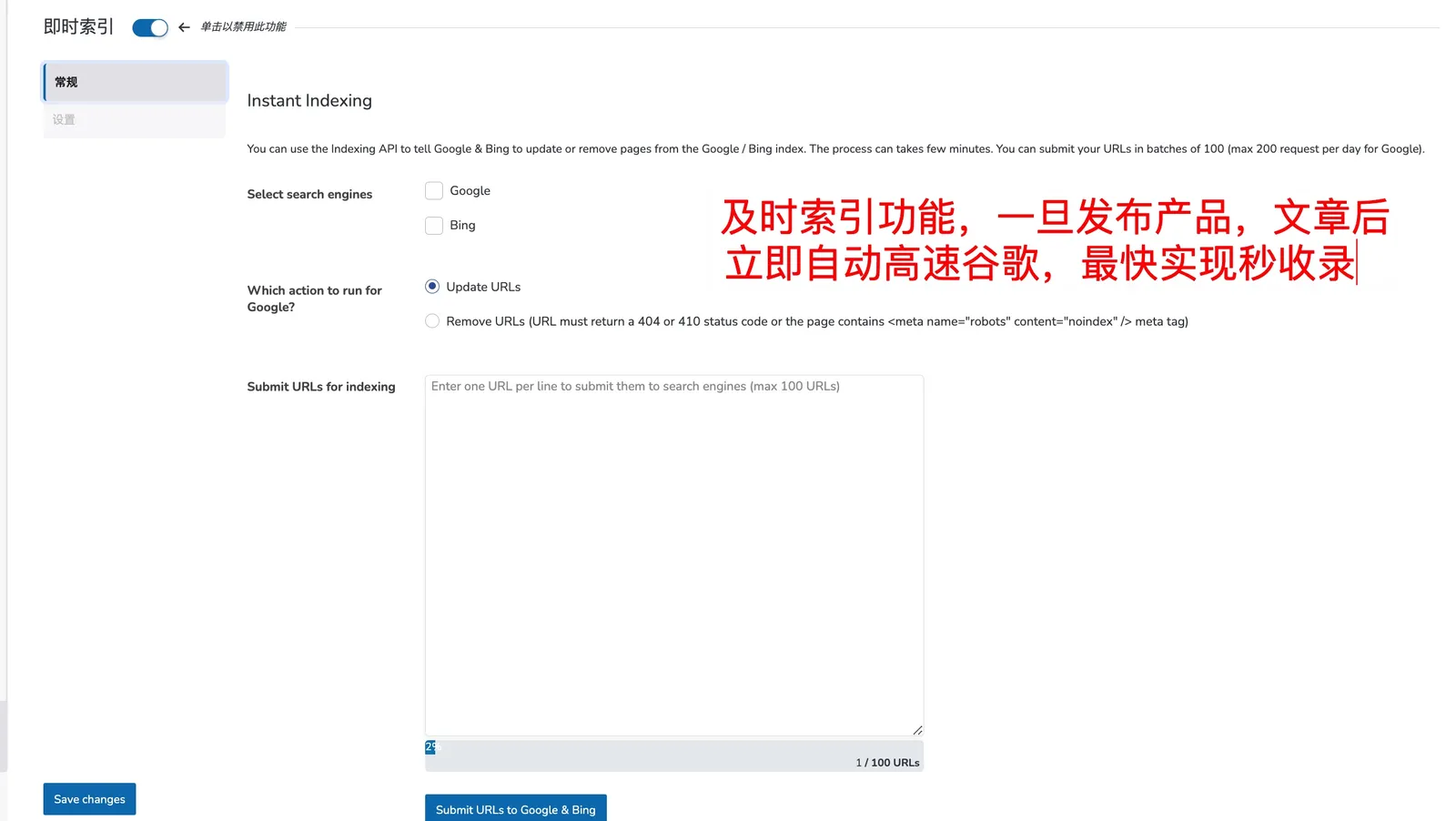Choose the Remove URLs radio option
This screenshot has height=821, width=1456.
[x=432, y=321]
